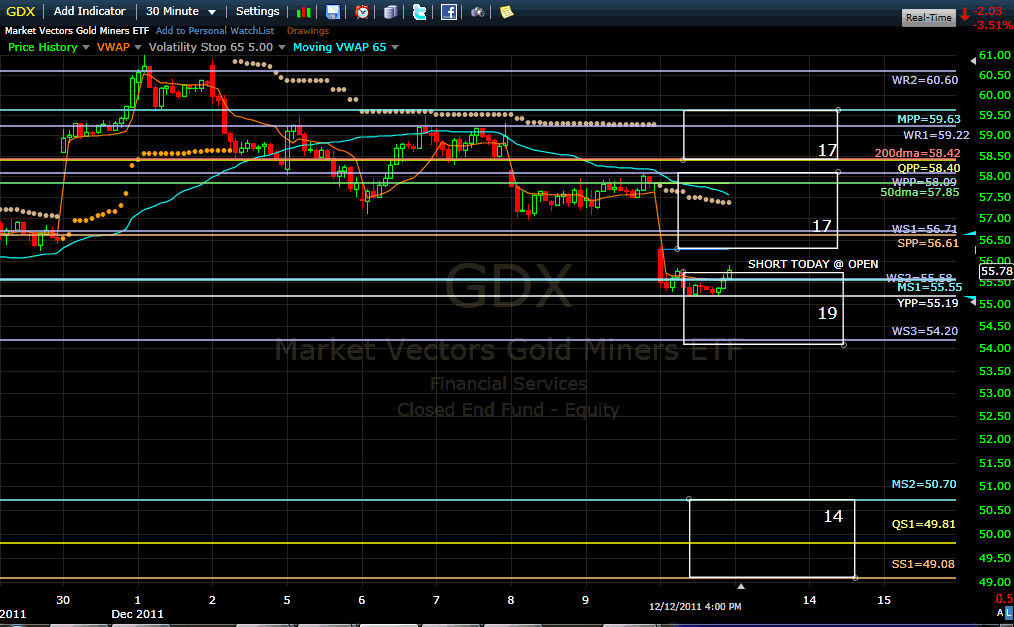
Task: Click the WR1=59.22 pivot label
Action: 936,135
